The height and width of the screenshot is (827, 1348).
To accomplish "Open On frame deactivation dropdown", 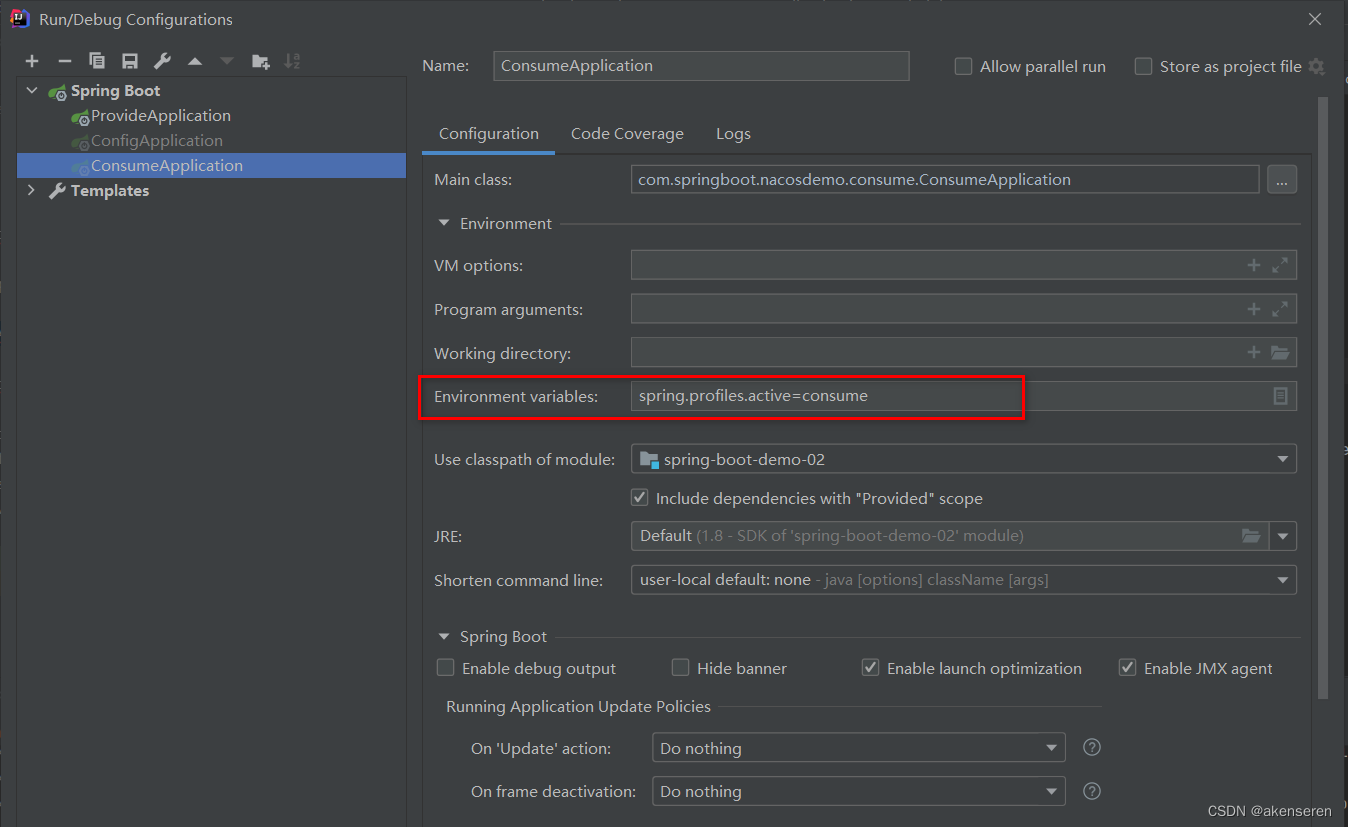I will [858, 791].
